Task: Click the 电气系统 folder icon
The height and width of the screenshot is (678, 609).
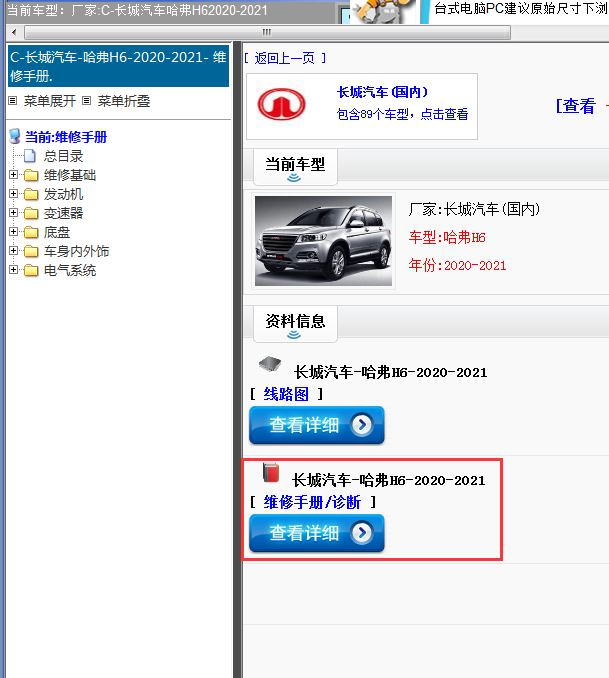Action: pos(31,270)
